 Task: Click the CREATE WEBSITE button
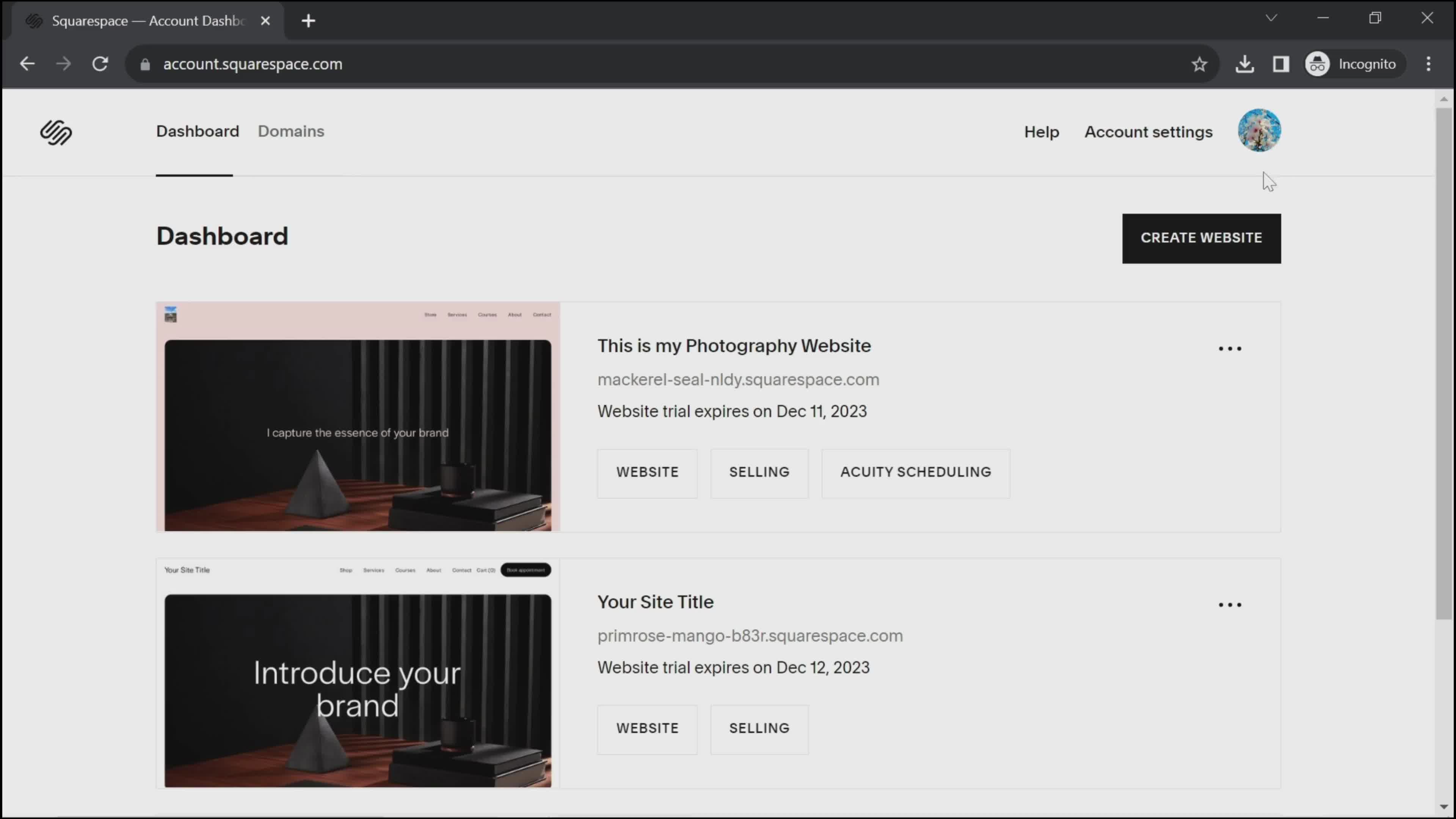1201,238
